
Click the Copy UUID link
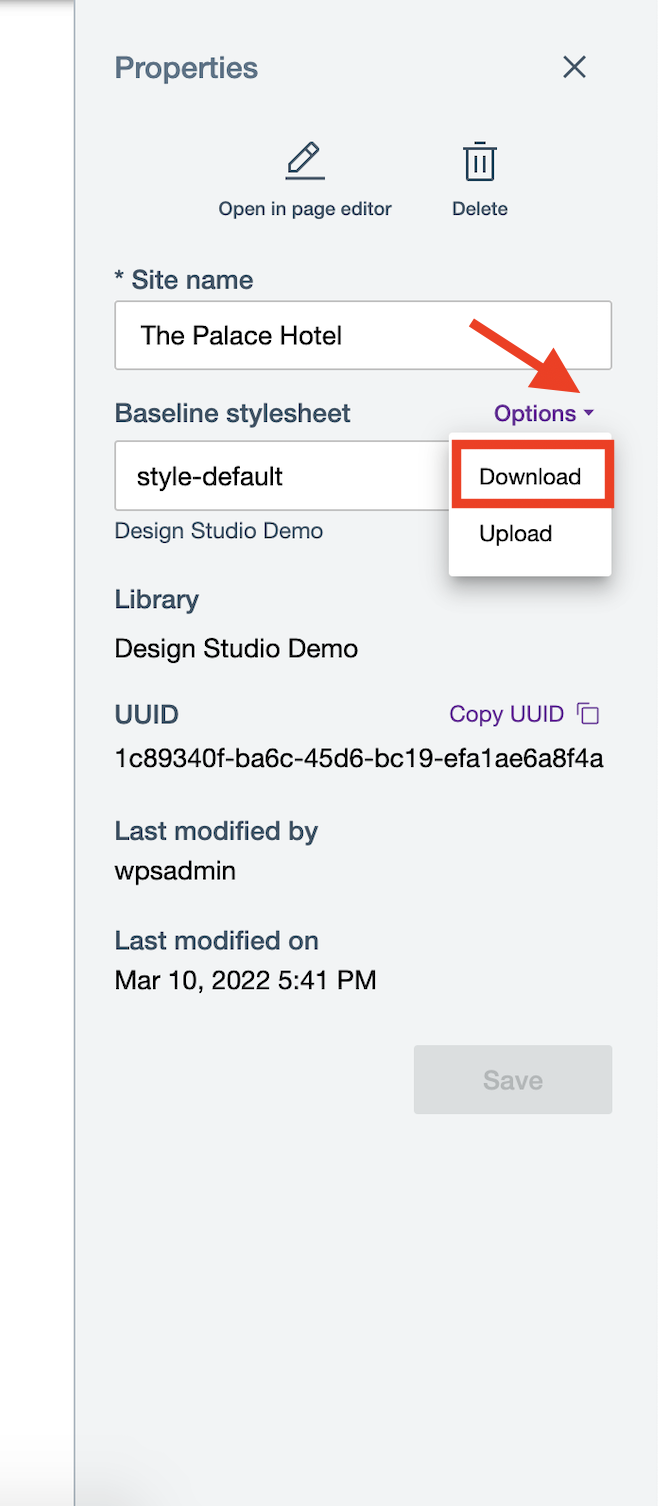[x=506, y=713]
